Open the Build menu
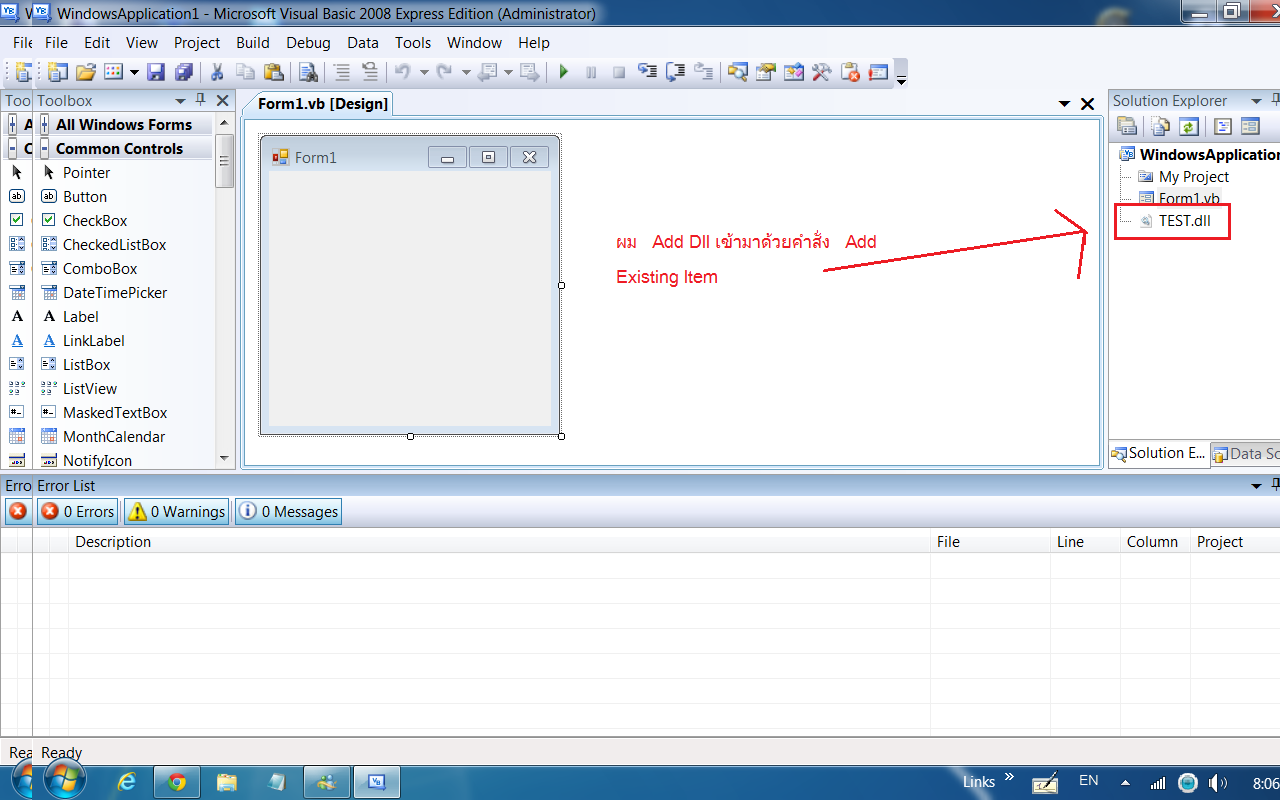Screen dimensions: 1280x800 252,43
